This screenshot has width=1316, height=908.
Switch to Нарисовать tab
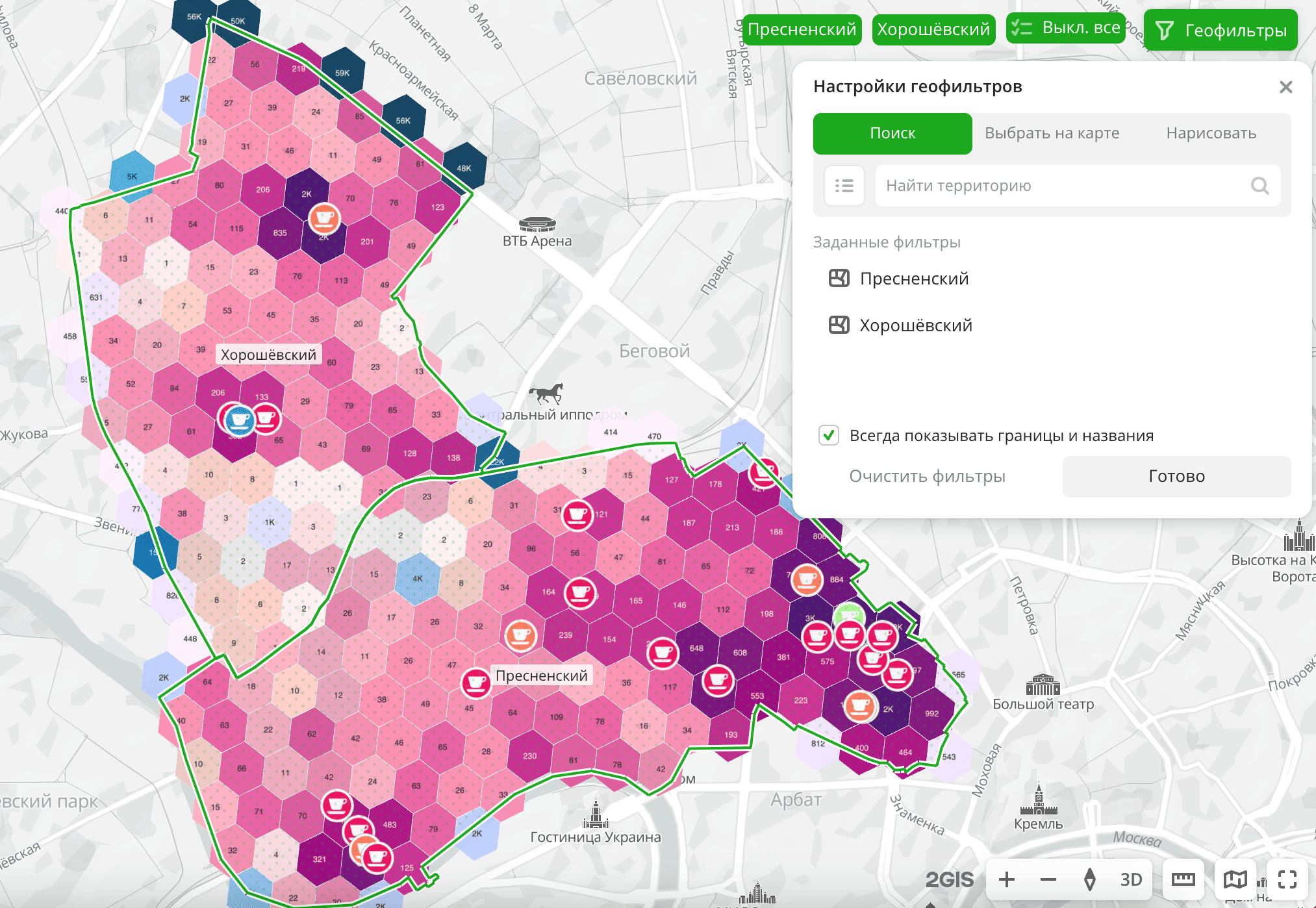(x=1211, y=133)
